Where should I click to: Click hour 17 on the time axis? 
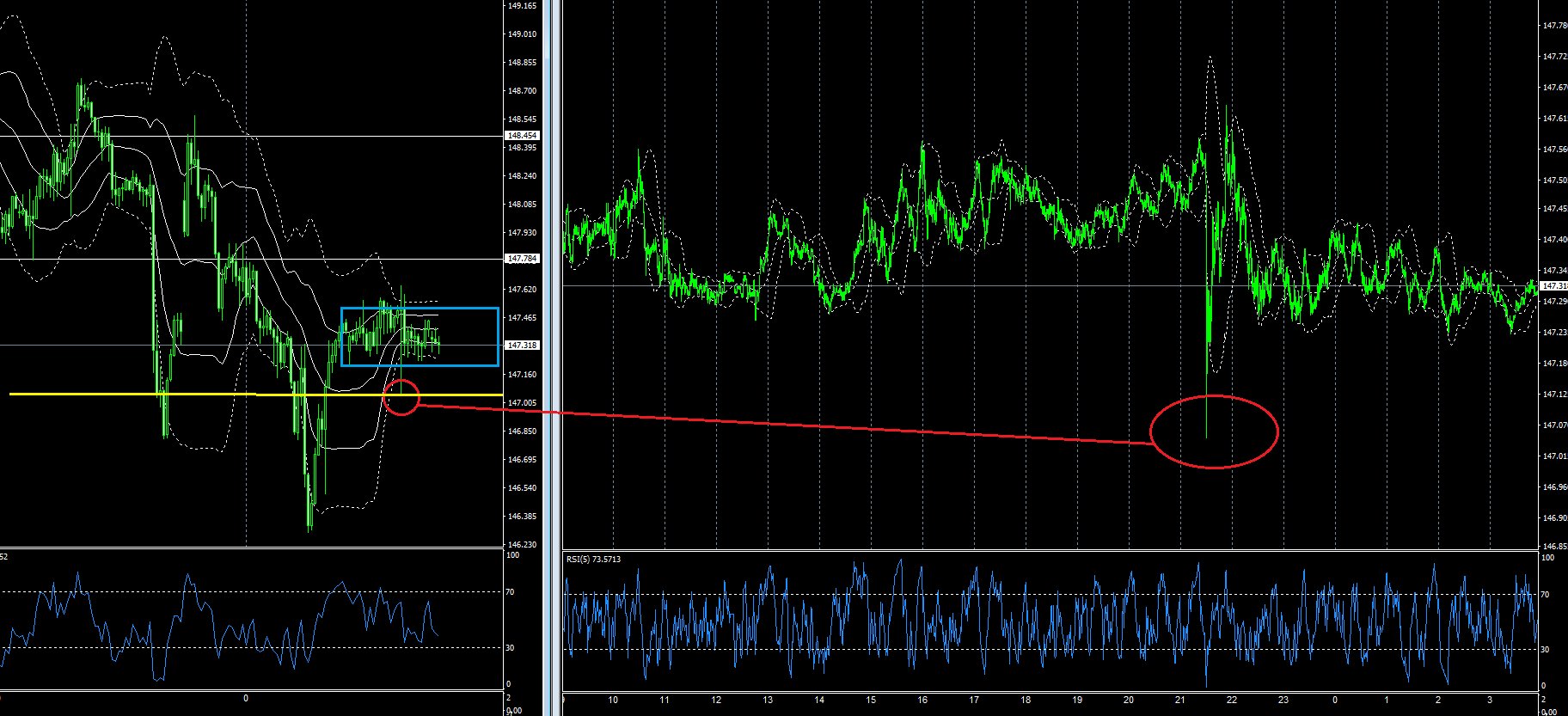(974, 700)
